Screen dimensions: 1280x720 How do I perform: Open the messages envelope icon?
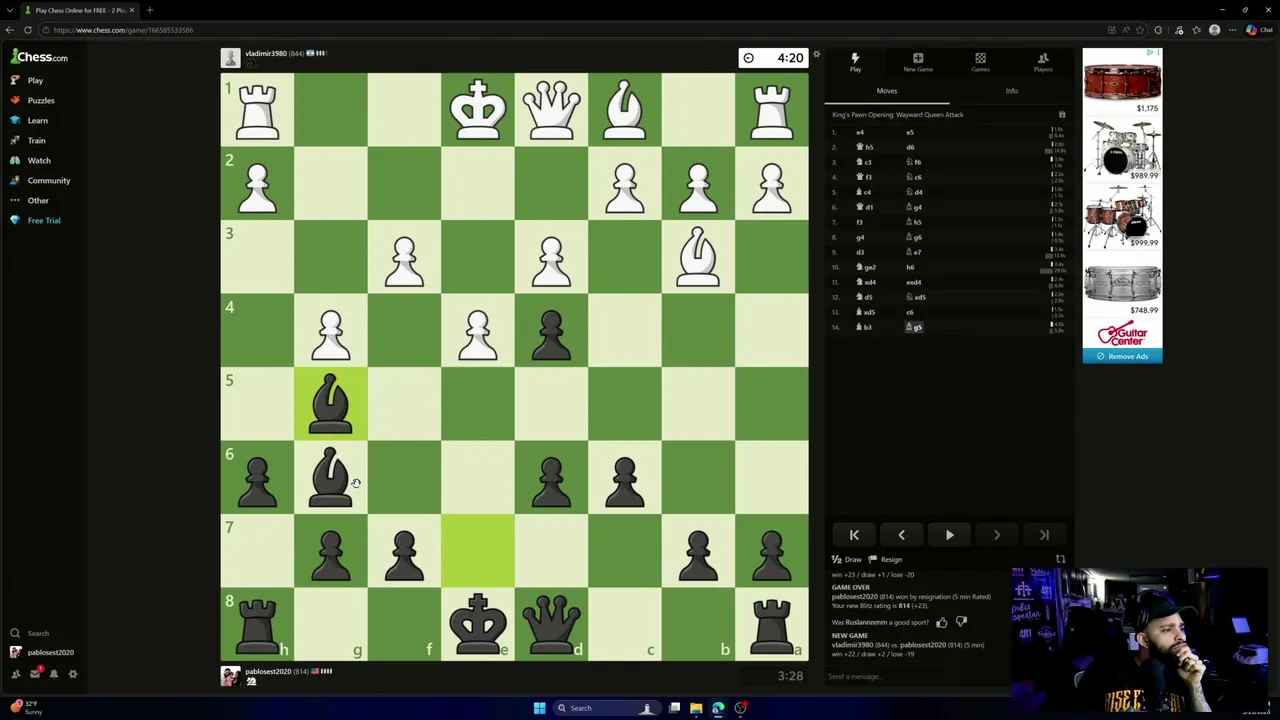(35, 674)
